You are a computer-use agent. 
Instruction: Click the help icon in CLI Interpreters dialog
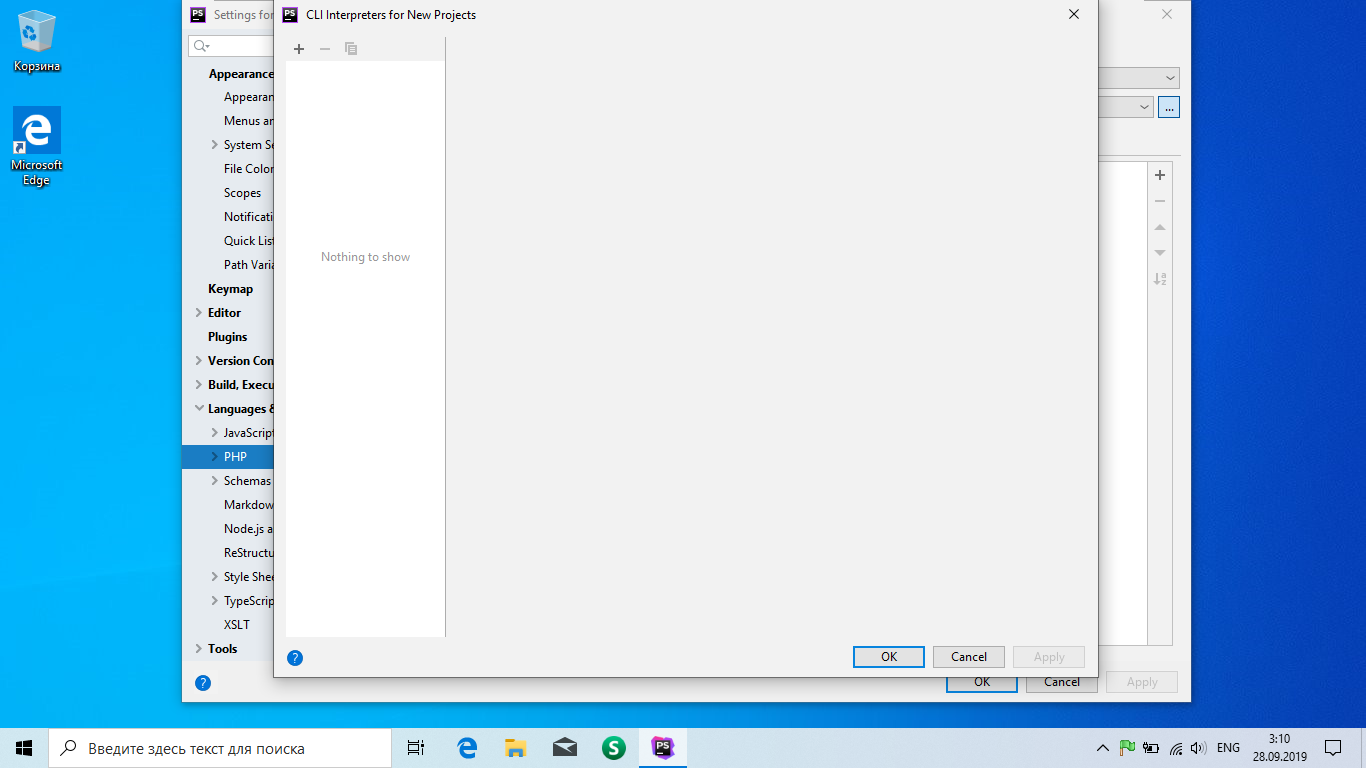(x=295, y=658)
